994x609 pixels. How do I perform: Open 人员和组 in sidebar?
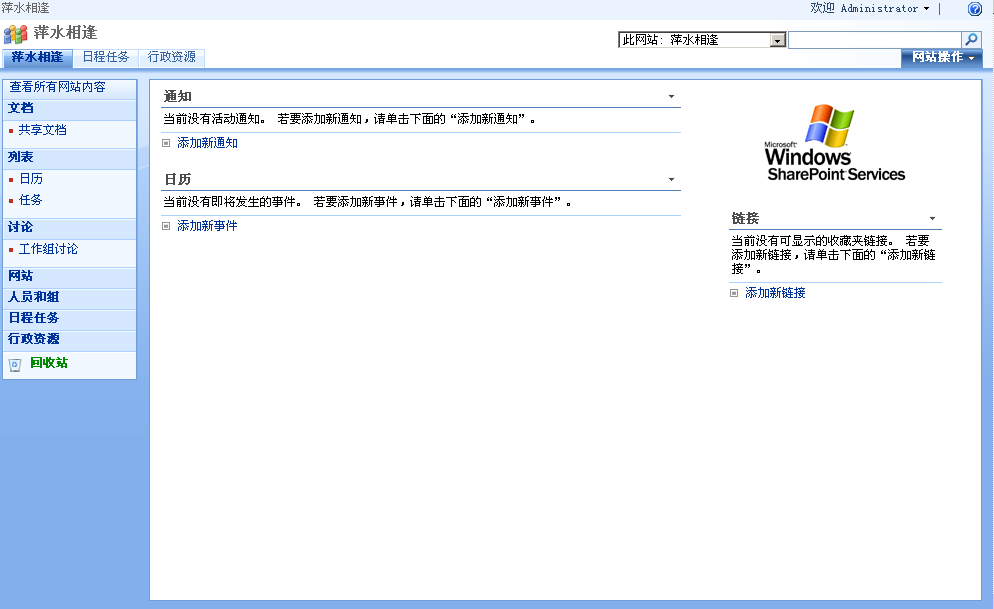34,297
